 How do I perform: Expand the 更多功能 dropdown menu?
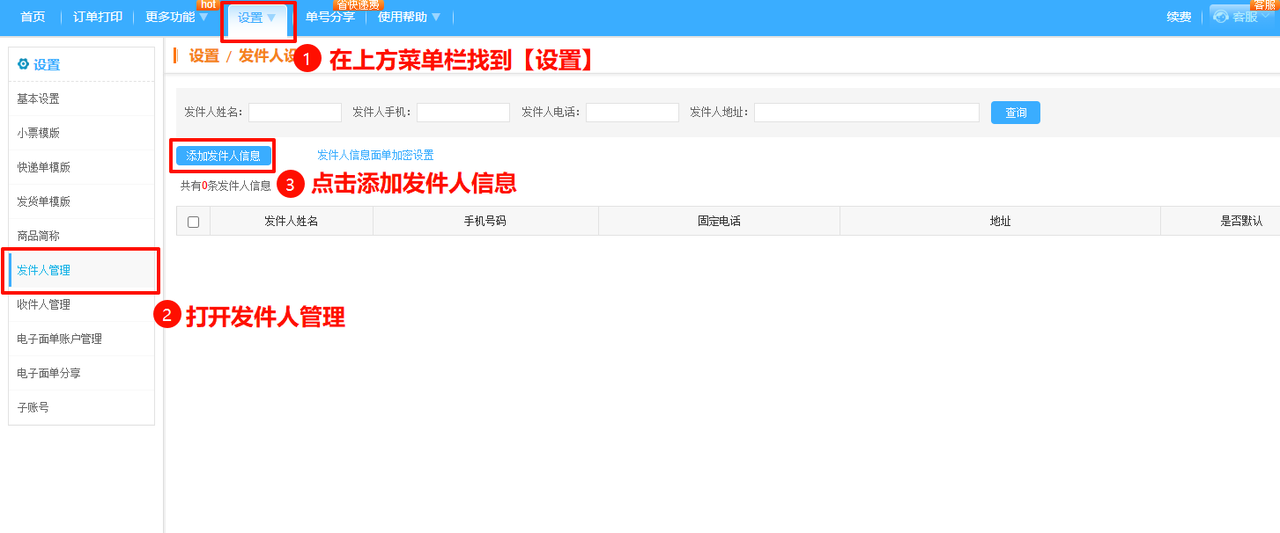pos(177,17)
